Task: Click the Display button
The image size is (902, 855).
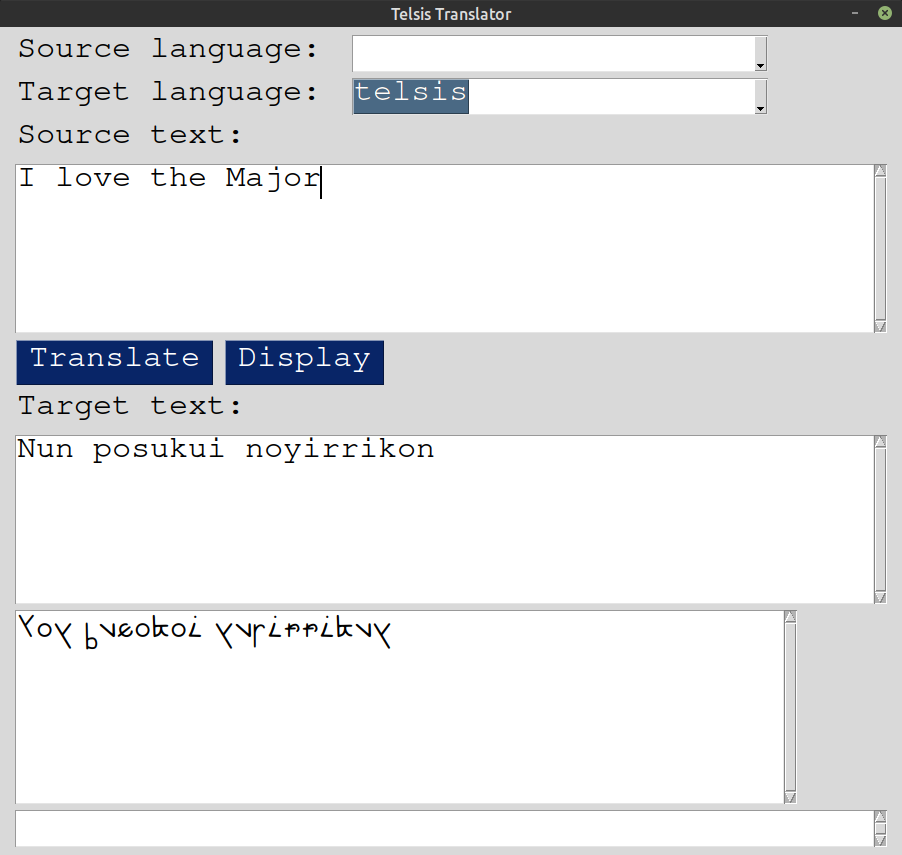Action: pos(304,361)
